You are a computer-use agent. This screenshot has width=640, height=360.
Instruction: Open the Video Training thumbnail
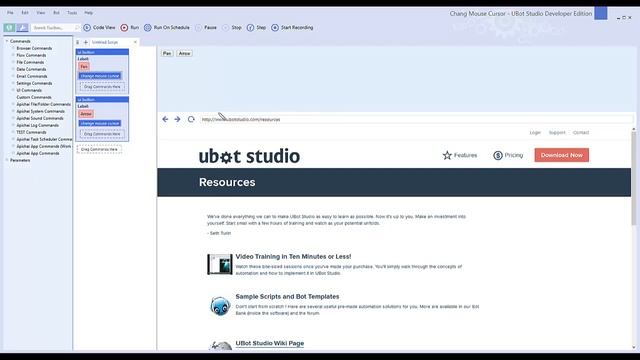[220, 264]
